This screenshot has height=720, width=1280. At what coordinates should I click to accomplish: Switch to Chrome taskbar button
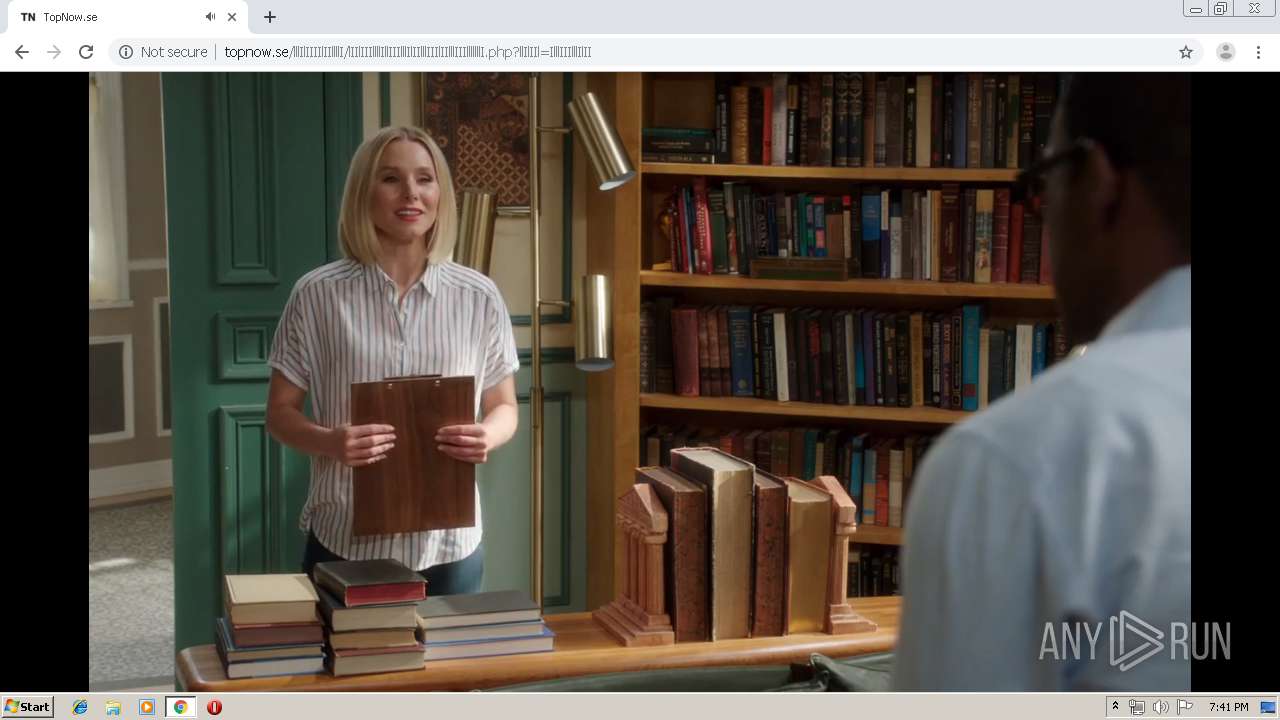(x=180, y=707)
